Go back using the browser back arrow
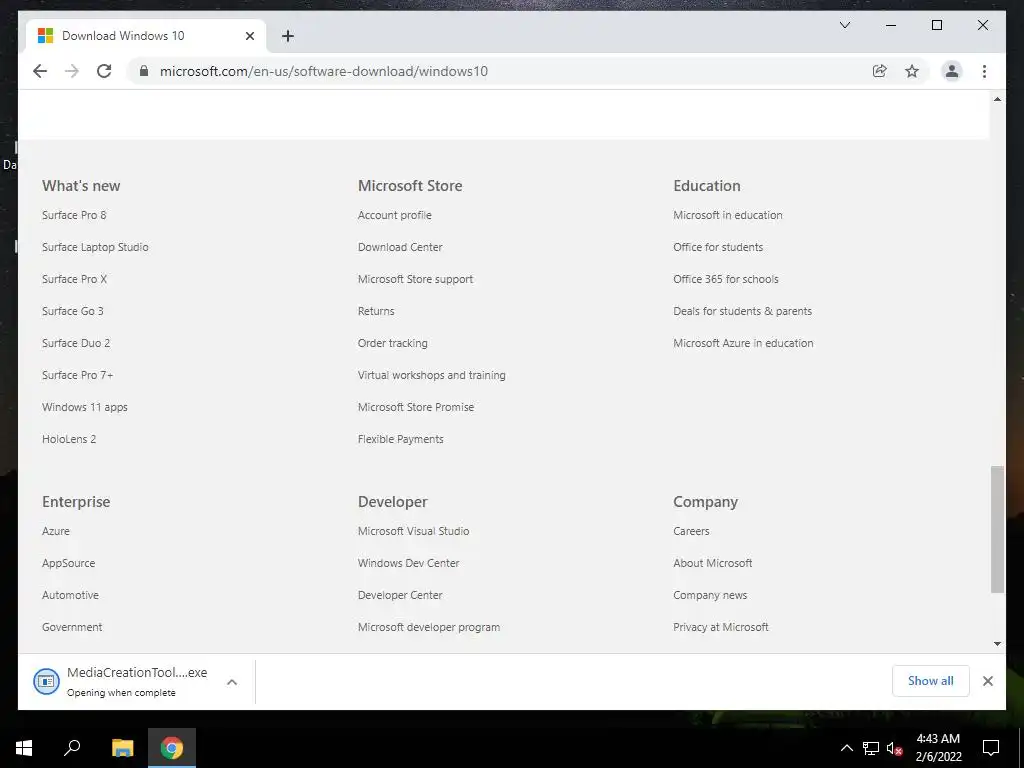The width and height of the screenshot is (1024, 768). coord(40,71)
